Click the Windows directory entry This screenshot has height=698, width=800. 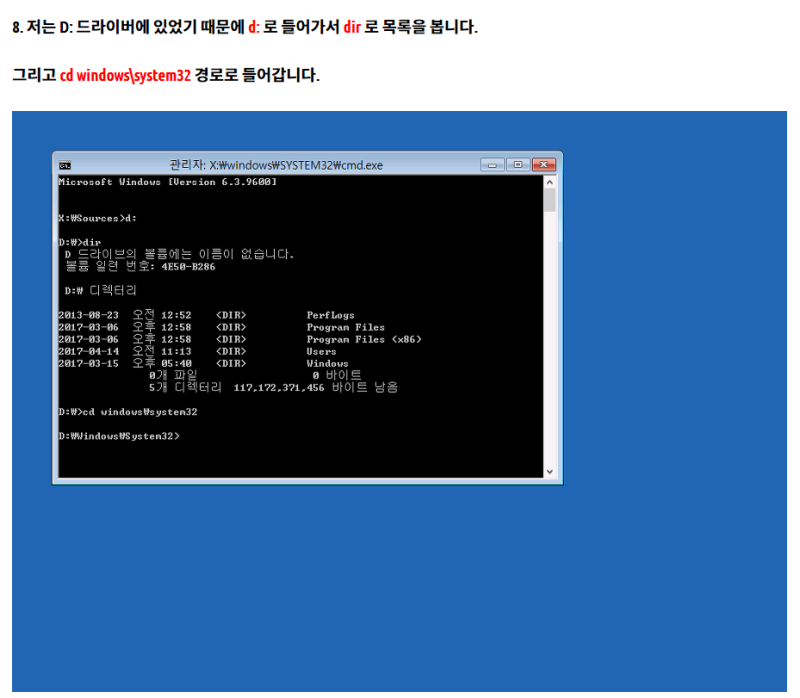point(327,363)
